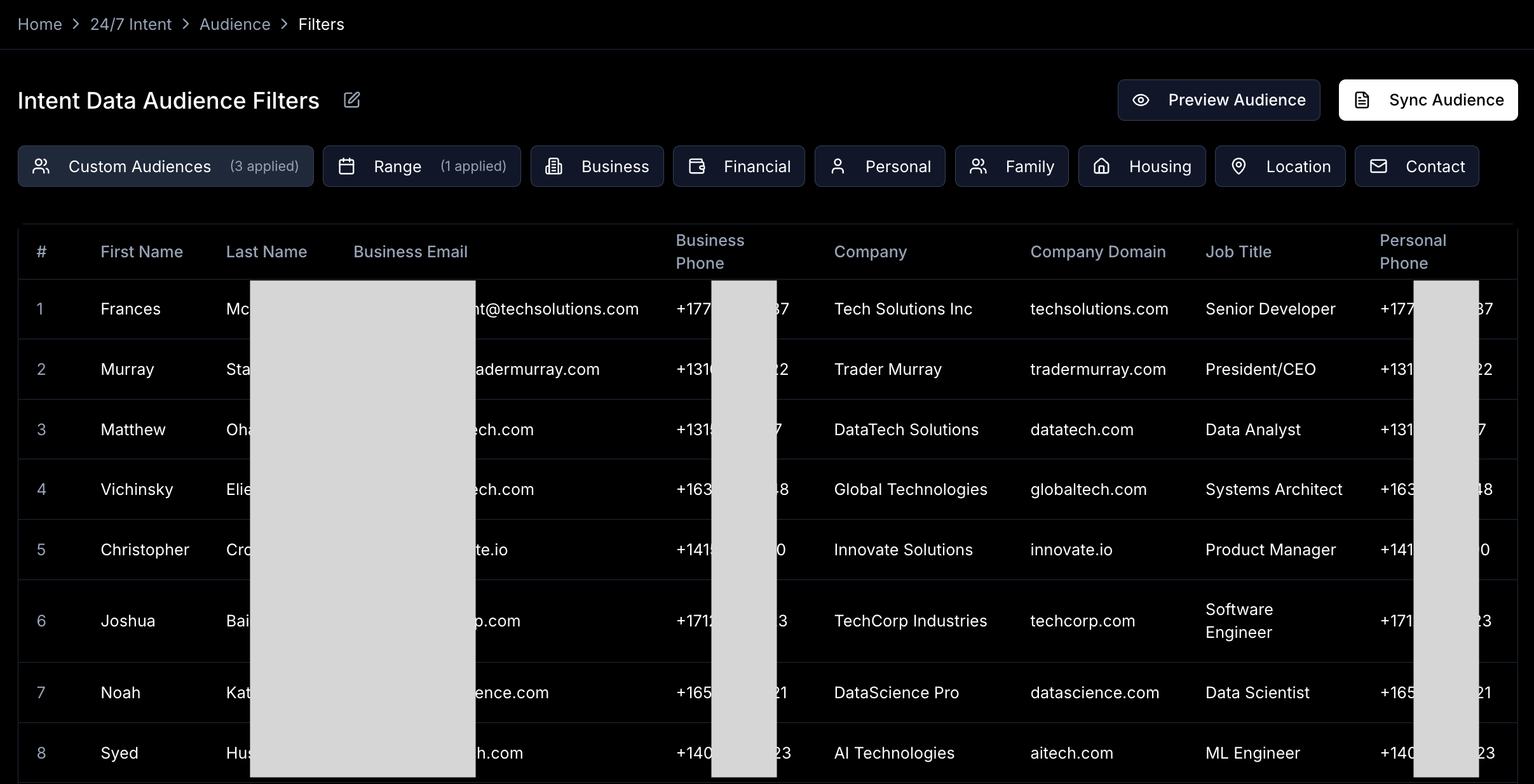Click the calendar icon on Range filter
The height and width of the screenshot is (784, 1534).
coord(346,166)
